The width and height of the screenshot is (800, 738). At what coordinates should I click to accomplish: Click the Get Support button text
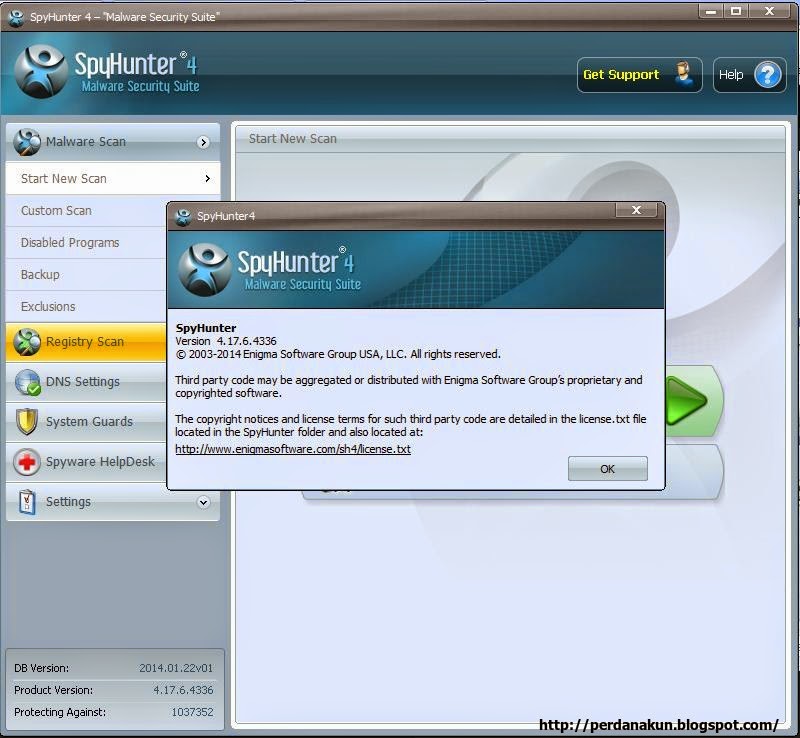pyautogui.click(x=621, y=75)
